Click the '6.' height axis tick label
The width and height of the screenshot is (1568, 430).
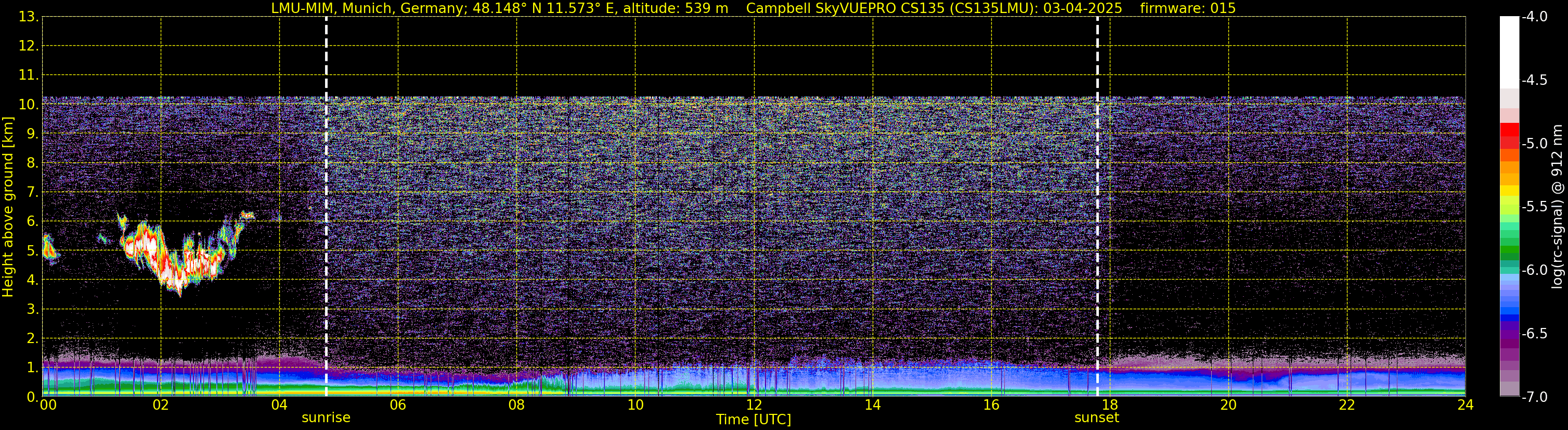[x=32, y=222]
